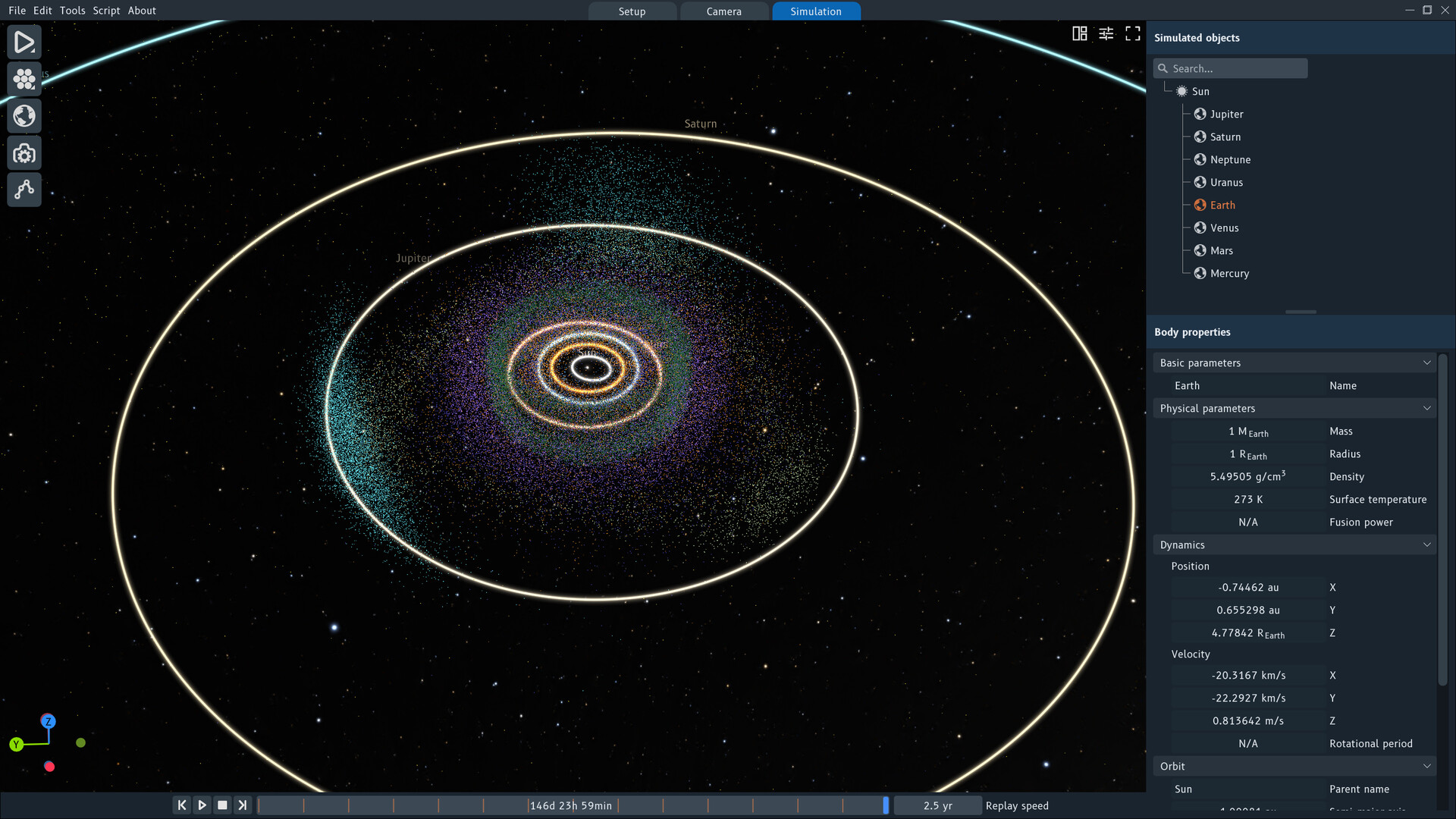
Task: Click inside the Search field
Action: coord(1236,68)
